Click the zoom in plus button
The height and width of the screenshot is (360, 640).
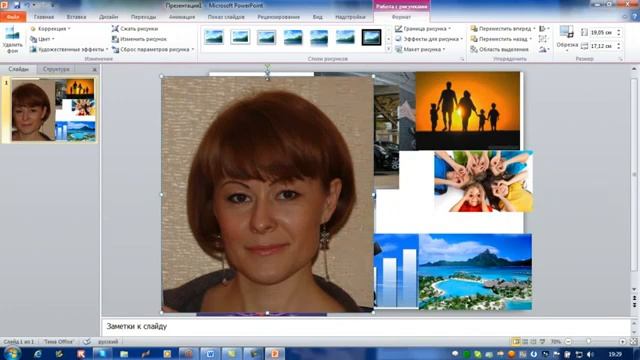(x=622, y=341)
